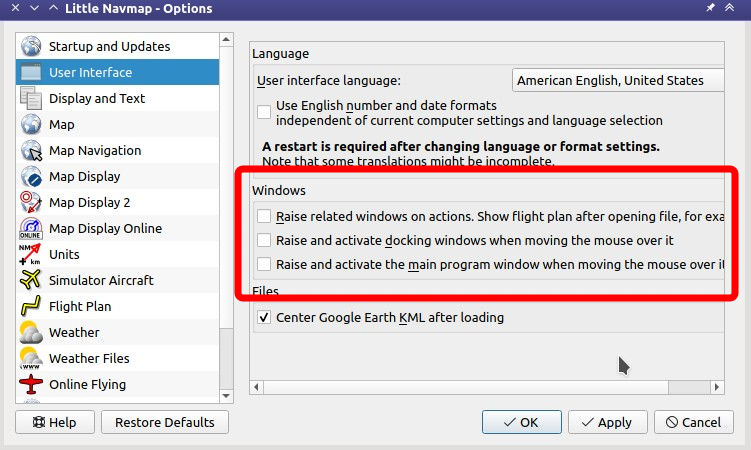Click horizontal scrollbar left arrow

[x=256, y=387]
